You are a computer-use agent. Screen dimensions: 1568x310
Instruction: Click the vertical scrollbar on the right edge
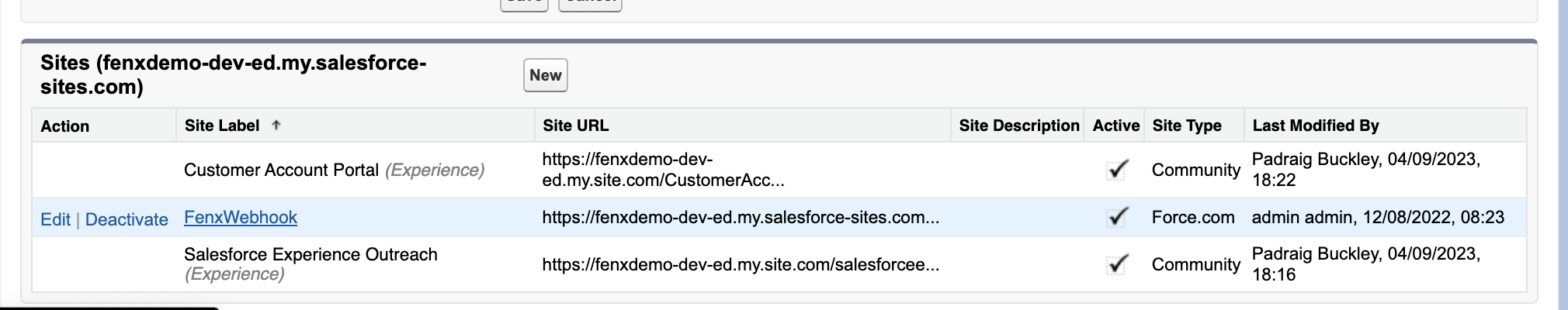pyautogui.click(x=1563, y=155)
